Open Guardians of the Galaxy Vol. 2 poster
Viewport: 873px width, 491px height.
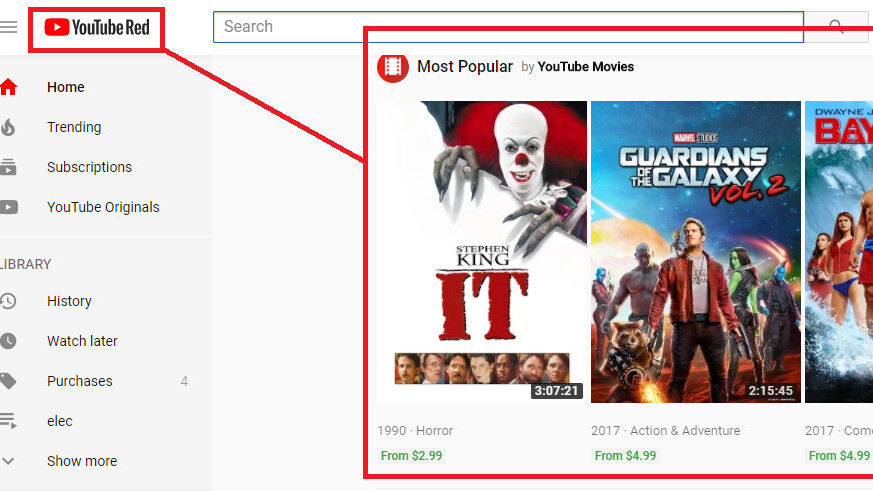[696, 252]
